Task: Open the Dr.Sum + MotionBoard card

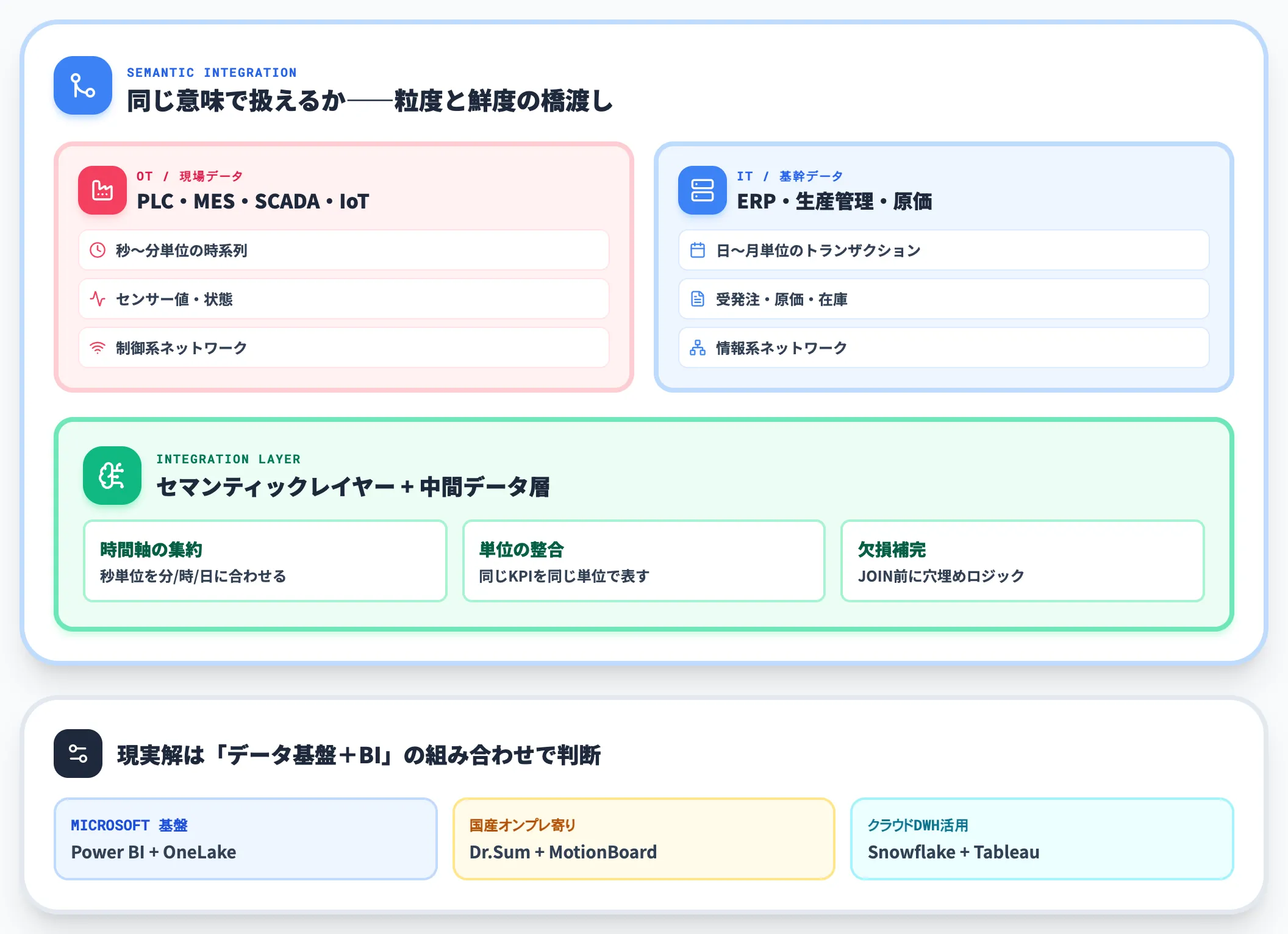Action: point(644,839)
